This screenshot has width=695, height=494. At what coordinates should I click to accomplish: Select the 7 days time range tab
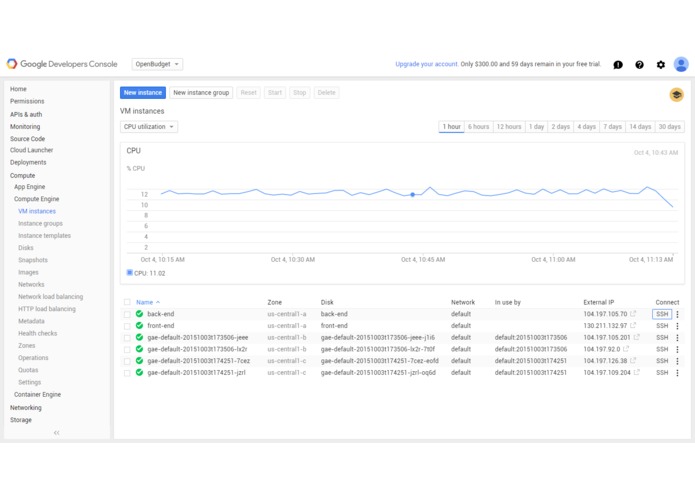click(612, 127)
